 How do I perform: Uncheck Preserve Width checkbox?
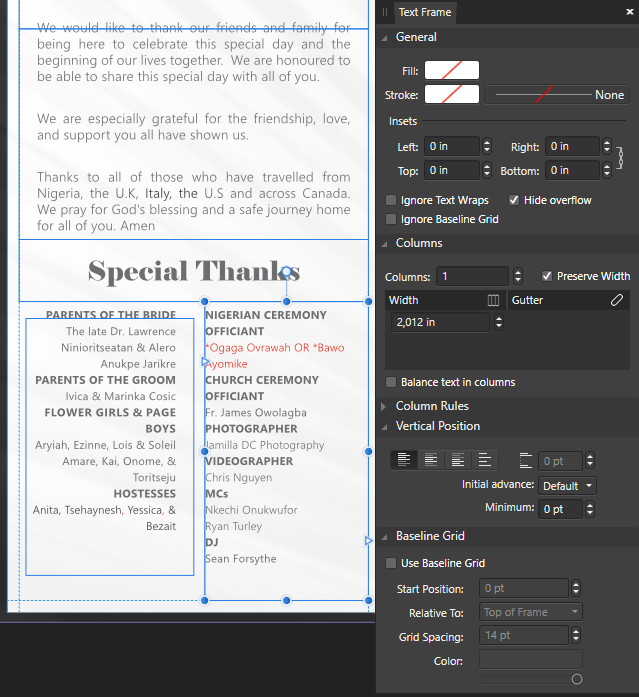[547, 276]
